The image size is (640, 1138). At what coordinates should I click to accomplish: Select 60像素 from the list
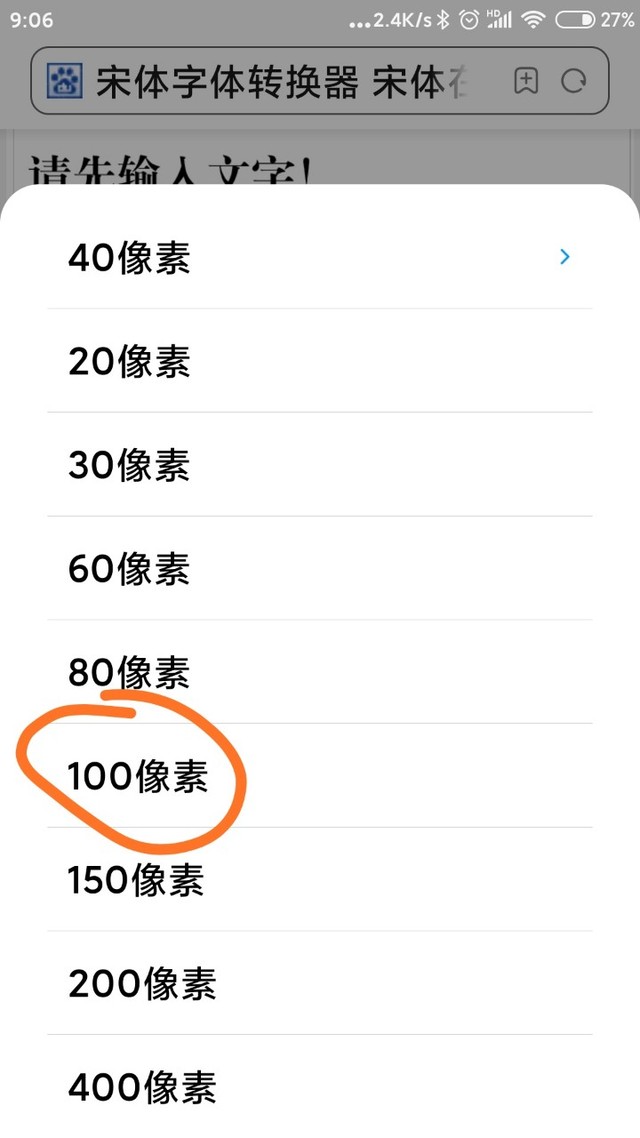tap(129, 569)
